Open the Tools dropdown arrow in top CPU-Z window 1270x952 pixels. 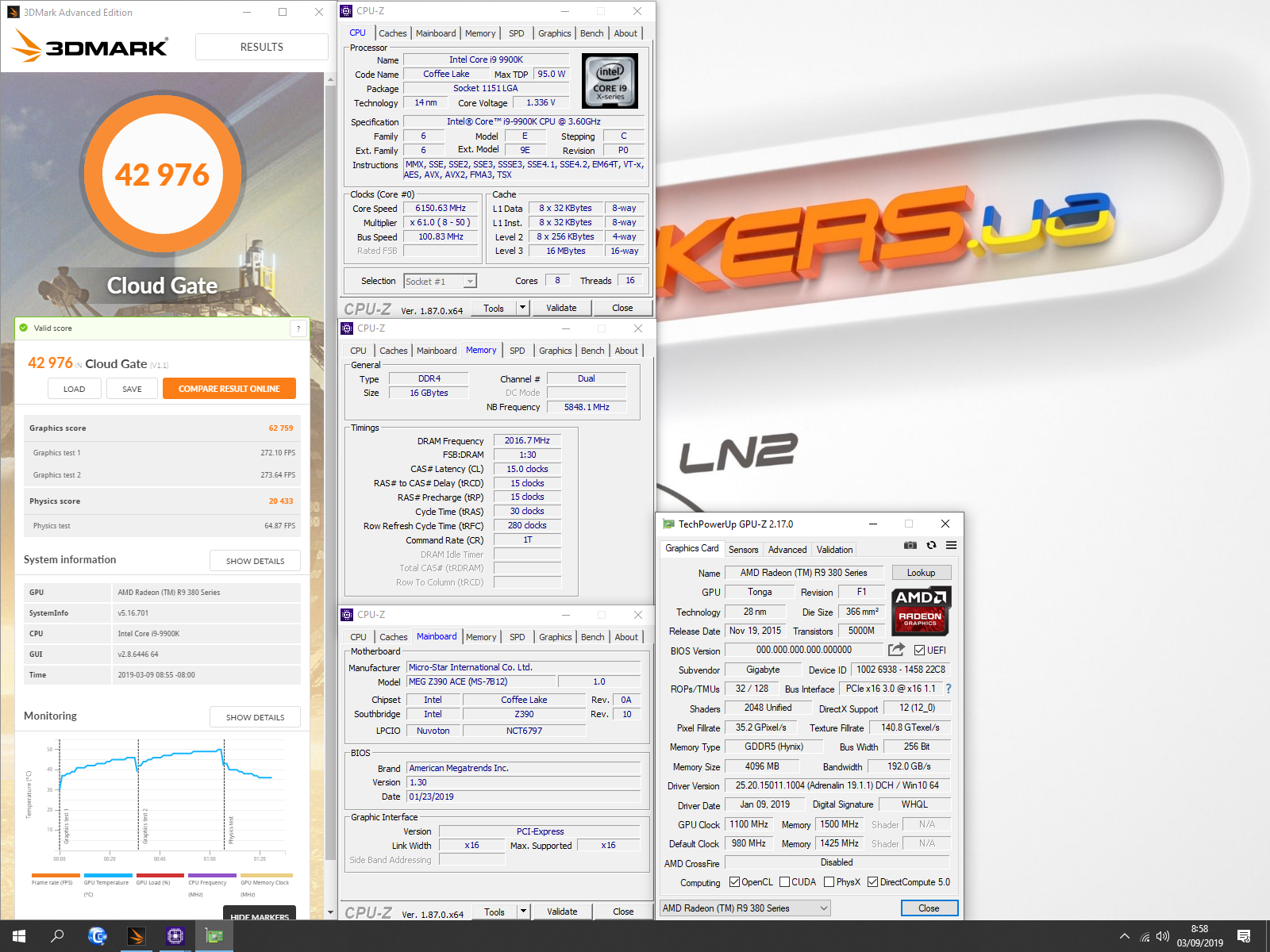coord(522,308)
